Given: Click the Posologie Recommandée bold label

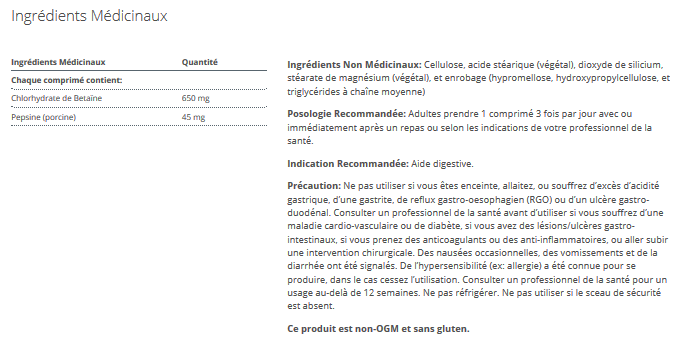Looking at the screenshot, I should pos(346,114).
